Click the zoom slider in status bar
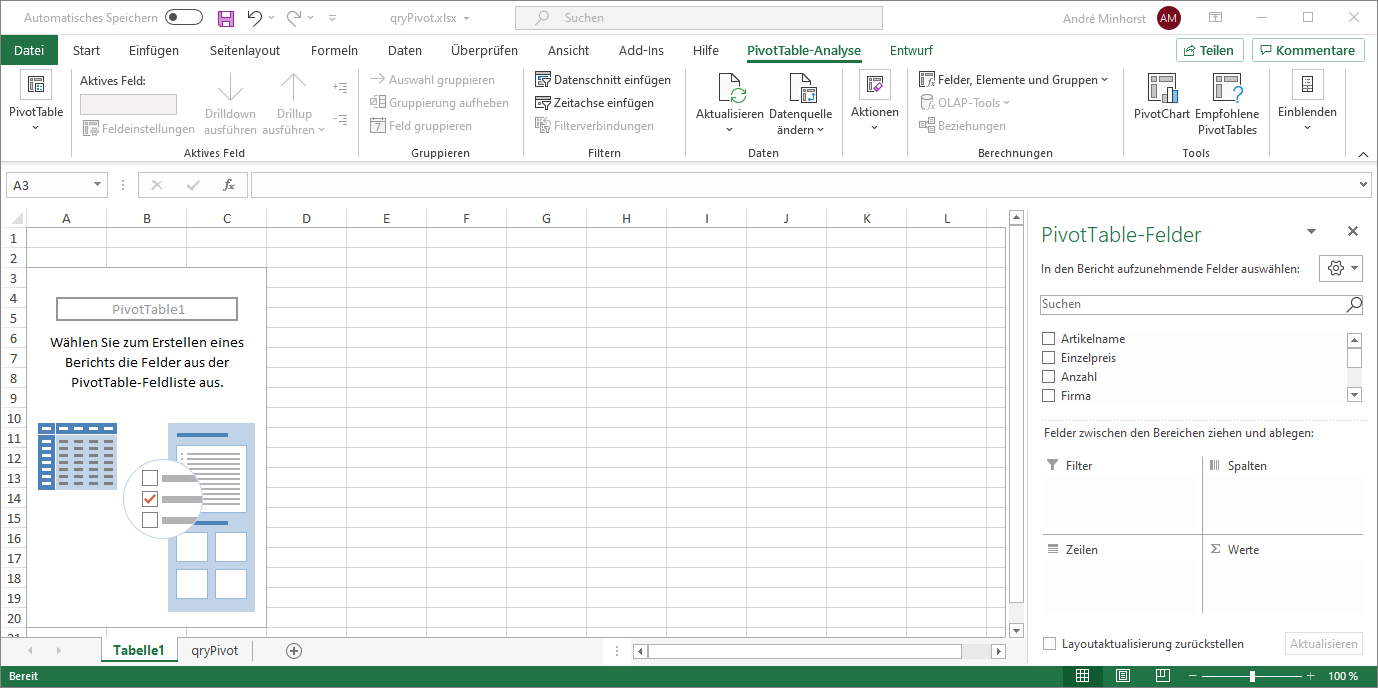 (1252, 677)
